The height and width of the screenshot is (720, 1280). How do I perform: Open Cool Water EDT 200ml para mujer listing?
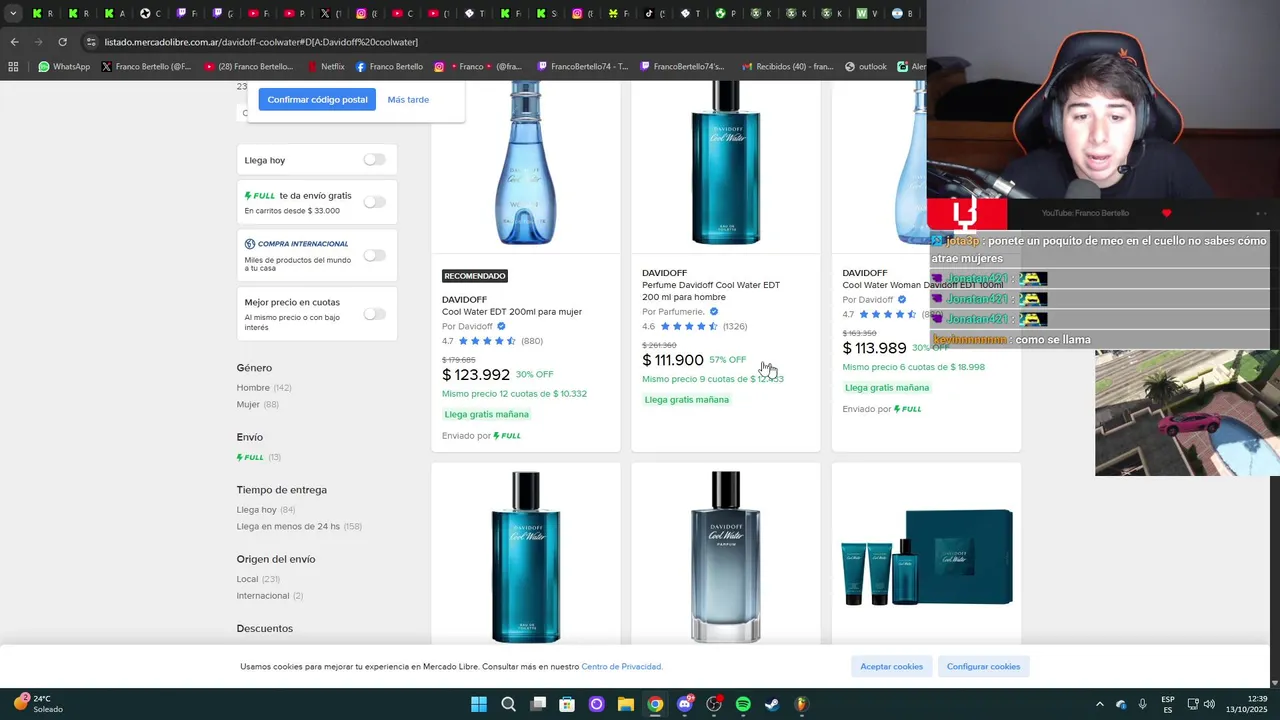[x=512, y=311]
